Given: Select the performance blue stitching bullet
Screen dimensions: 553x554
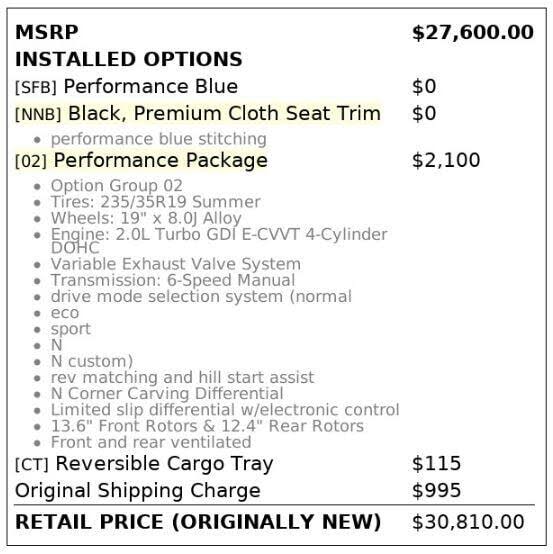Looking at the screenshot, I should (158, 139).
